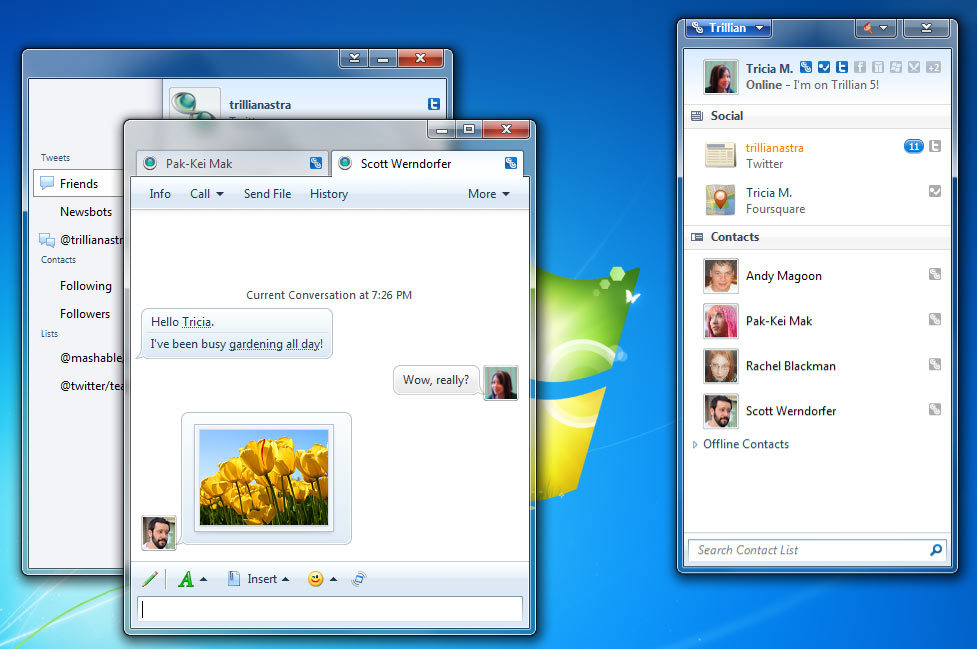Click the Foursquare checkmark icon in header
The width and height of the screenshot is (977, 649).
coord(823,68)
